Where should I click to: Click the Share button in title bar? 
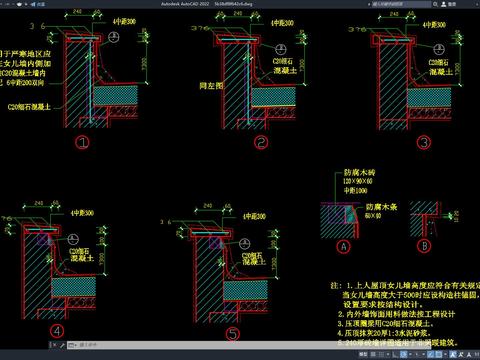coord(38,4)
